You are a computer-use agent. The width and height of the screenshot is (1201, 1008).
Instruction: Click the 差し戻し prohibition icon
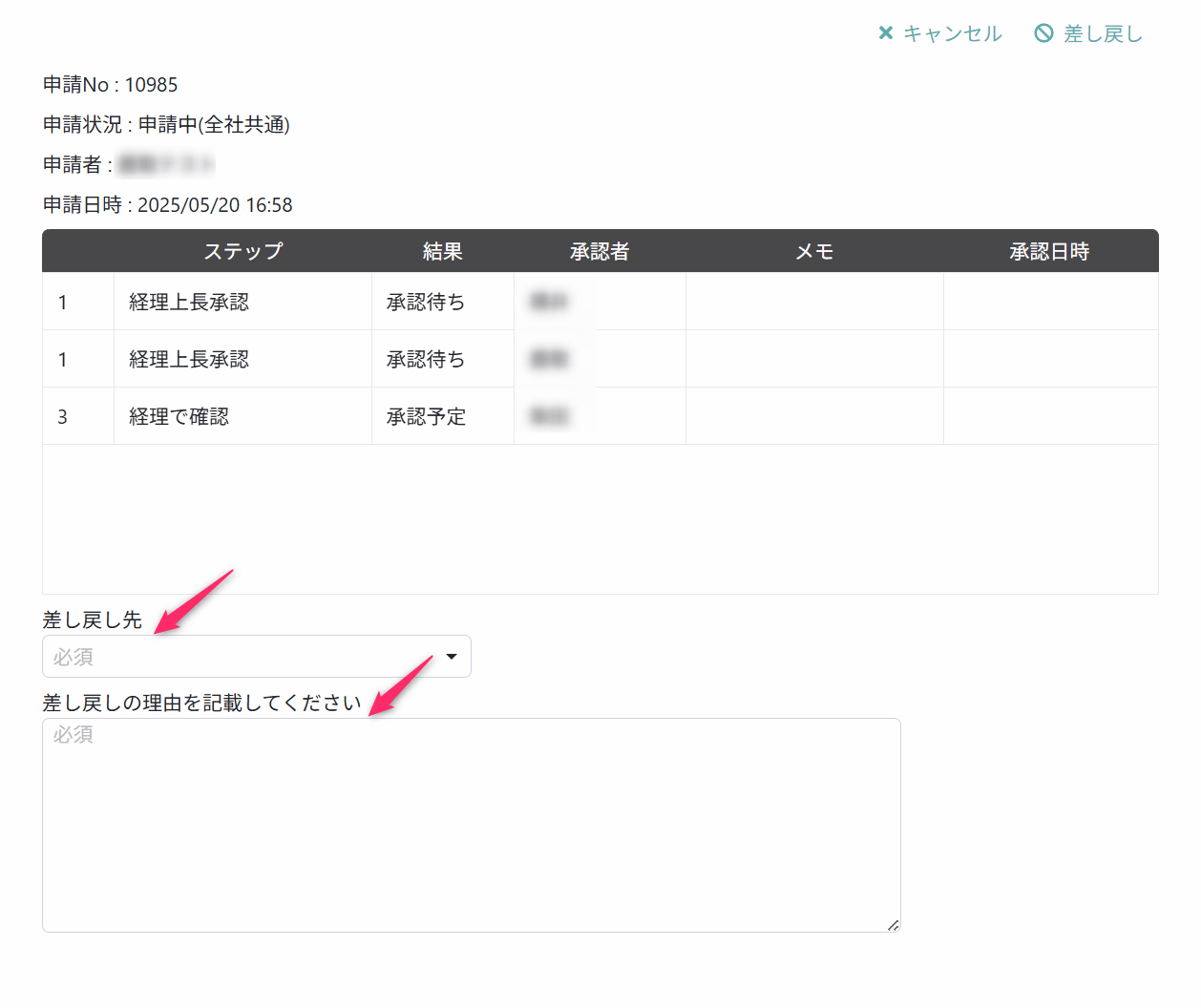pyautogui.click(x=1044, y=33)
